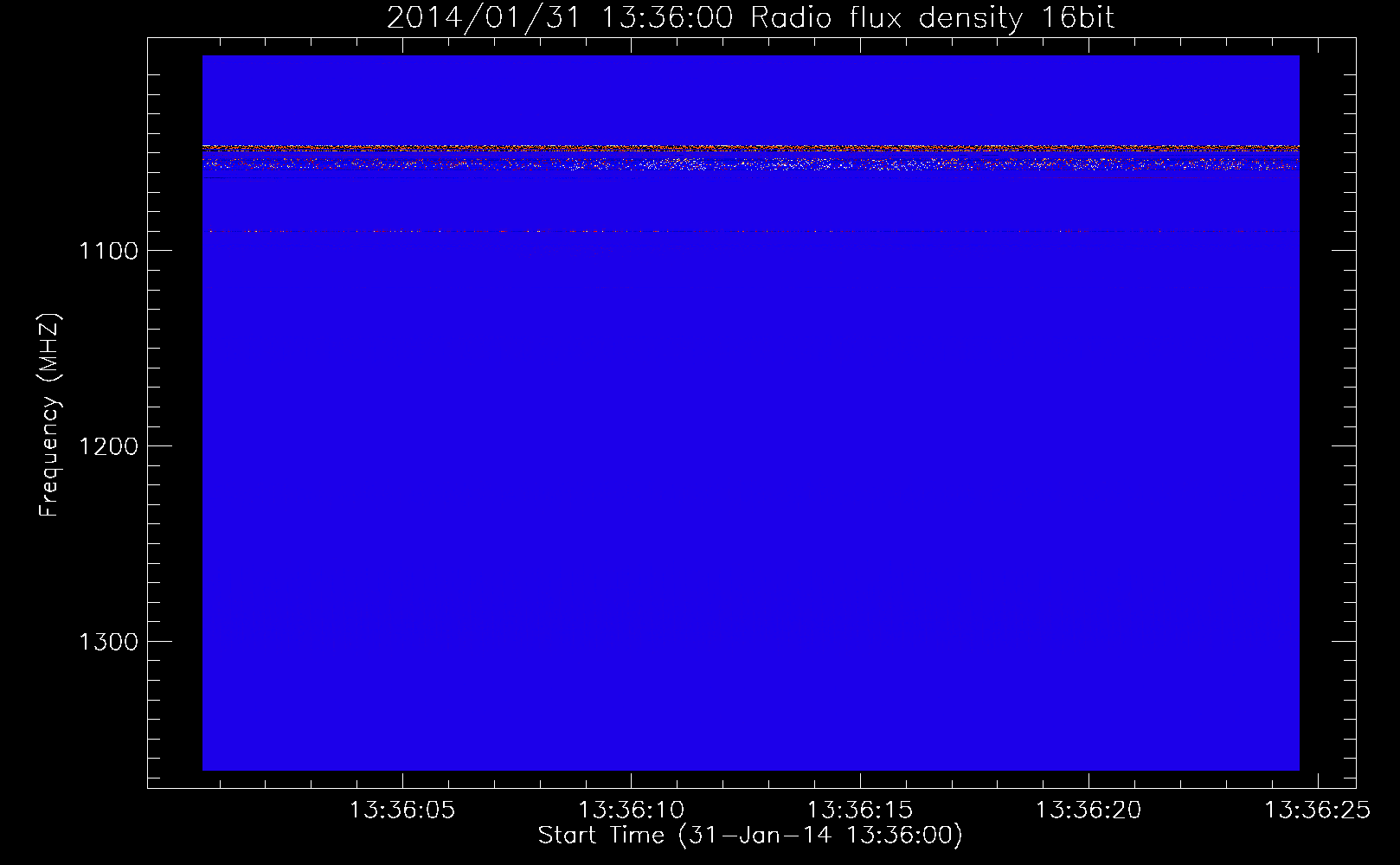The image size is (1400, 865).
Task: Click the plot title '2014/01/31 13:36:00 Radio flux density 16bit'
Action: (x=750, y=18)
